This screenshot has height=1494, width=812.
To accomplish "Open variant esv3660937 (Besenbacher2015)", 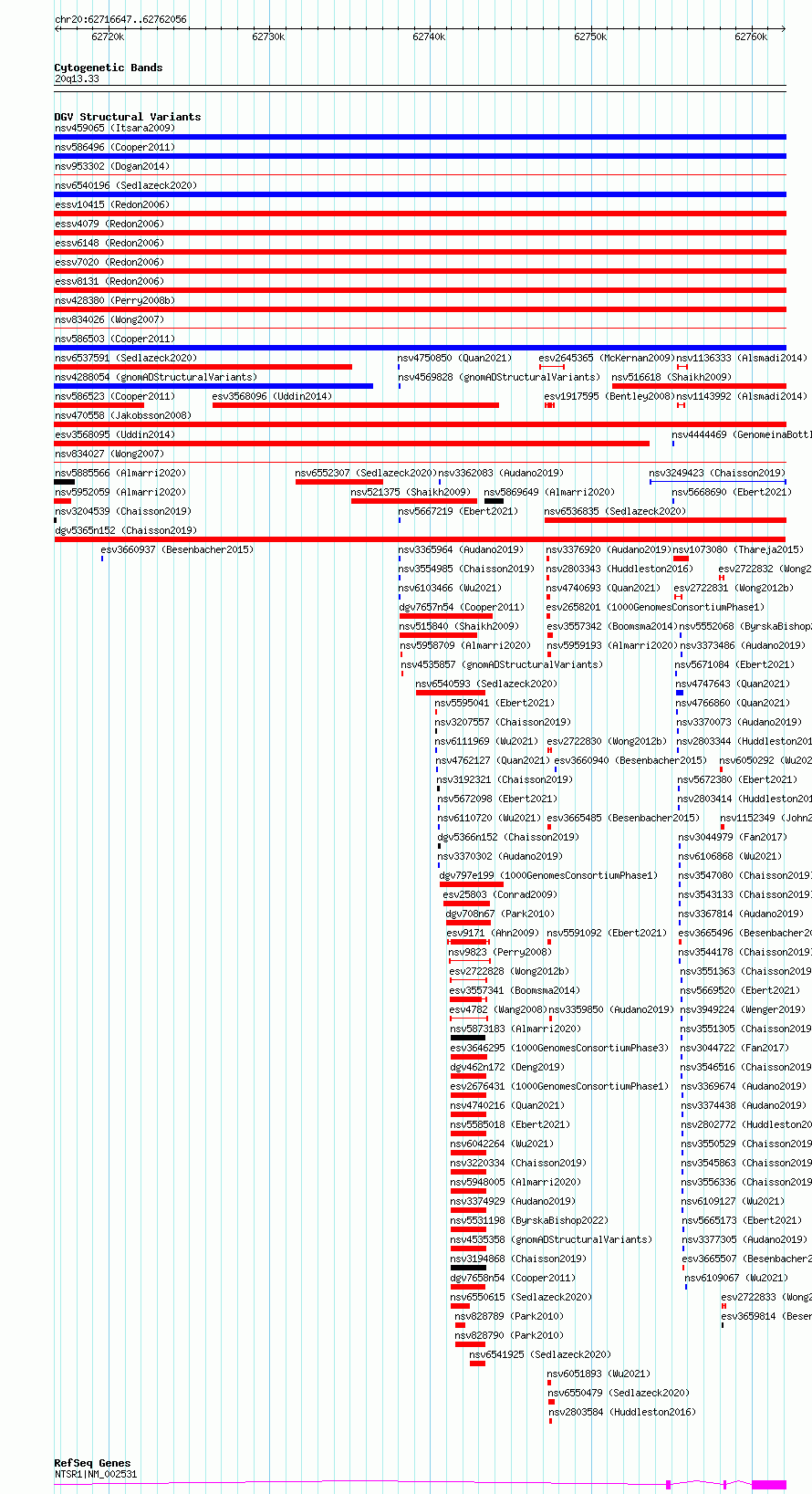I will (x=178, y=549).
